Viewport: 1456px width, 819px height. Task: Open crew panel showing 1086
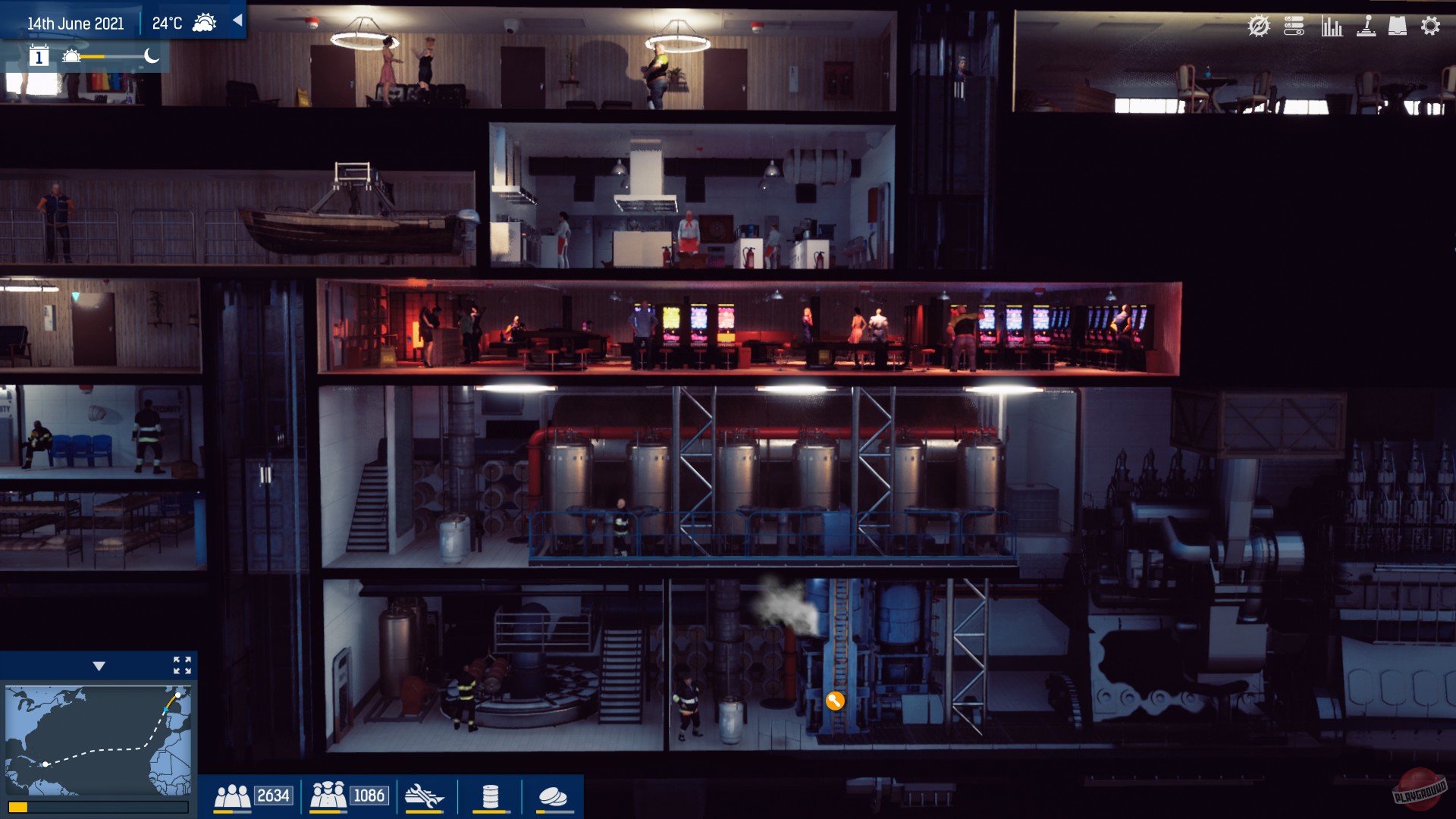[349, 795]
